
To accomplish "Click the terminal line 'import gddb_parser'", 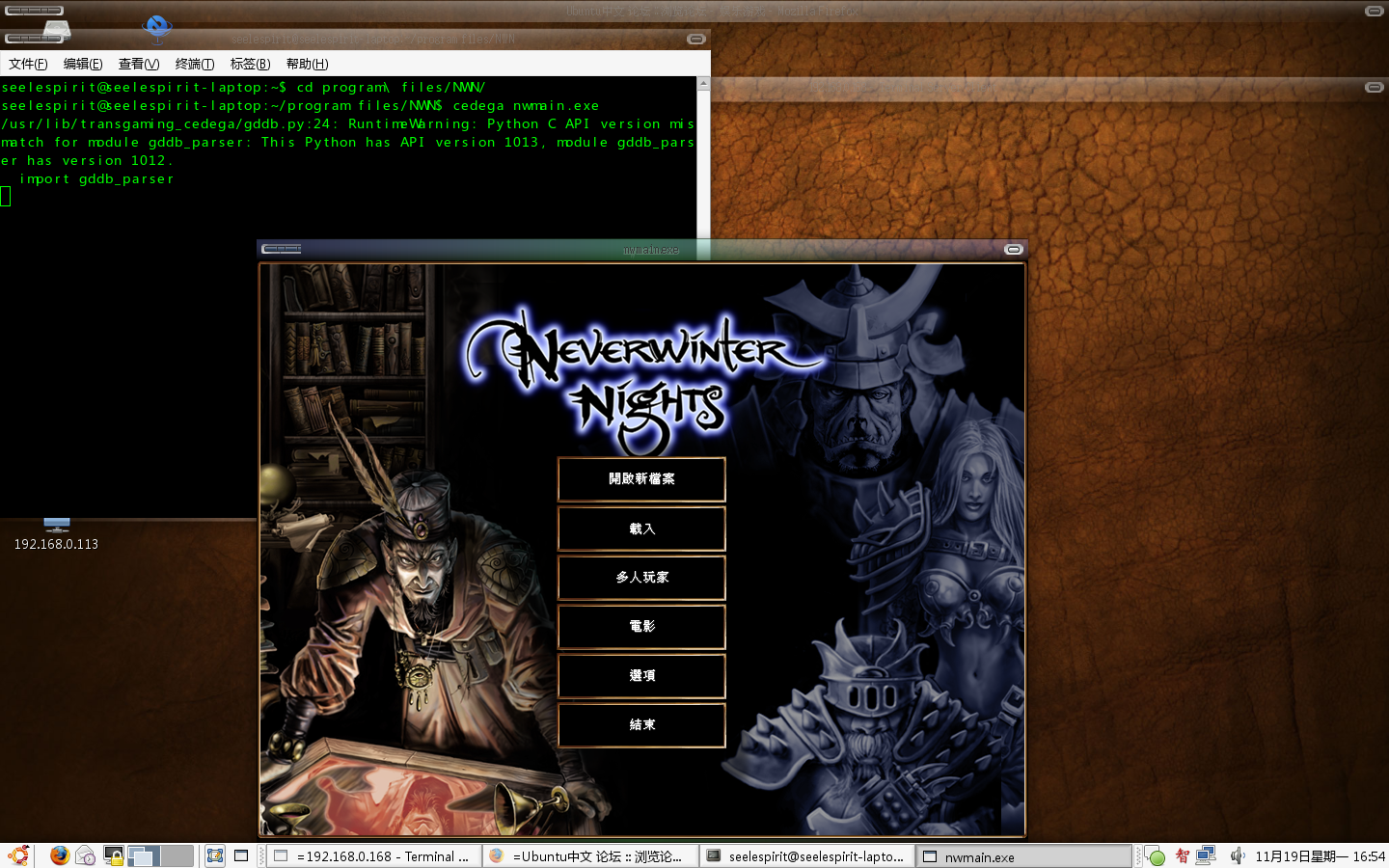I will pos(96,178).
